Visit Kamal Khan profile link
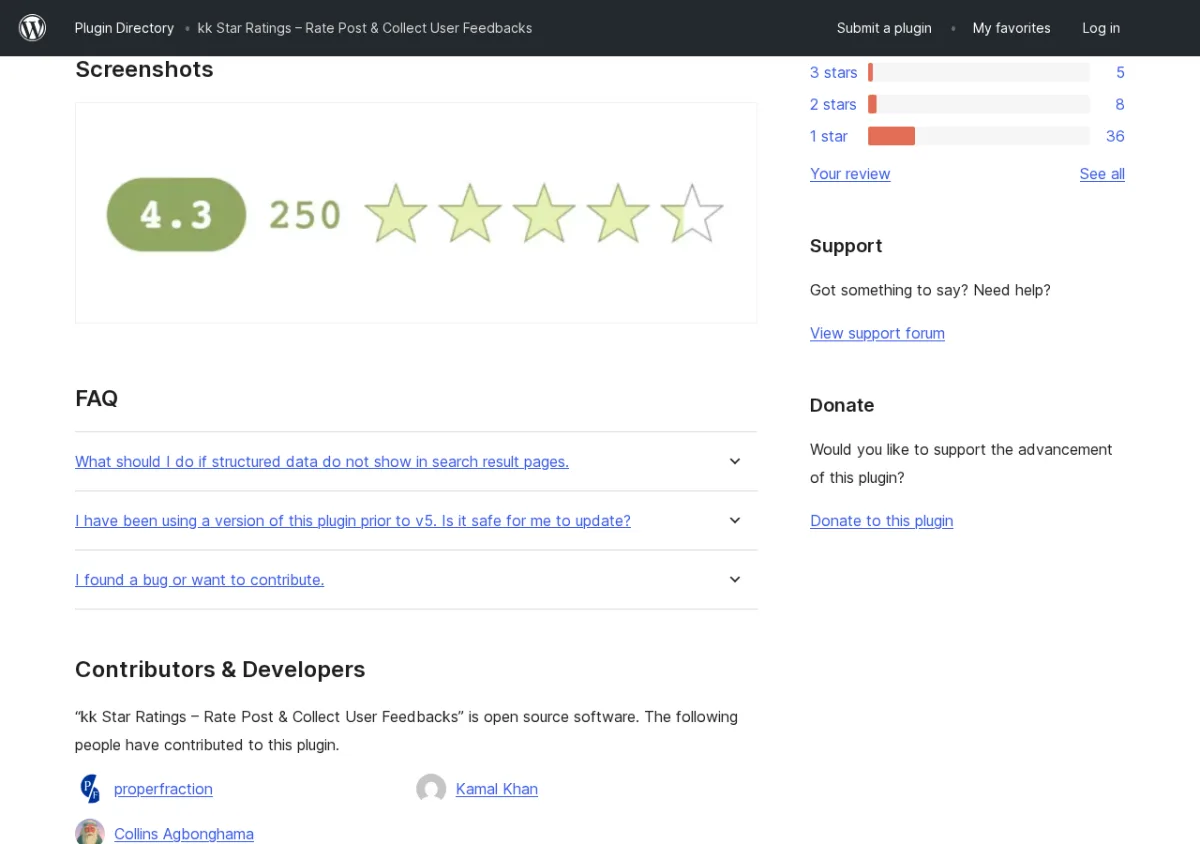 pos(497,789)
